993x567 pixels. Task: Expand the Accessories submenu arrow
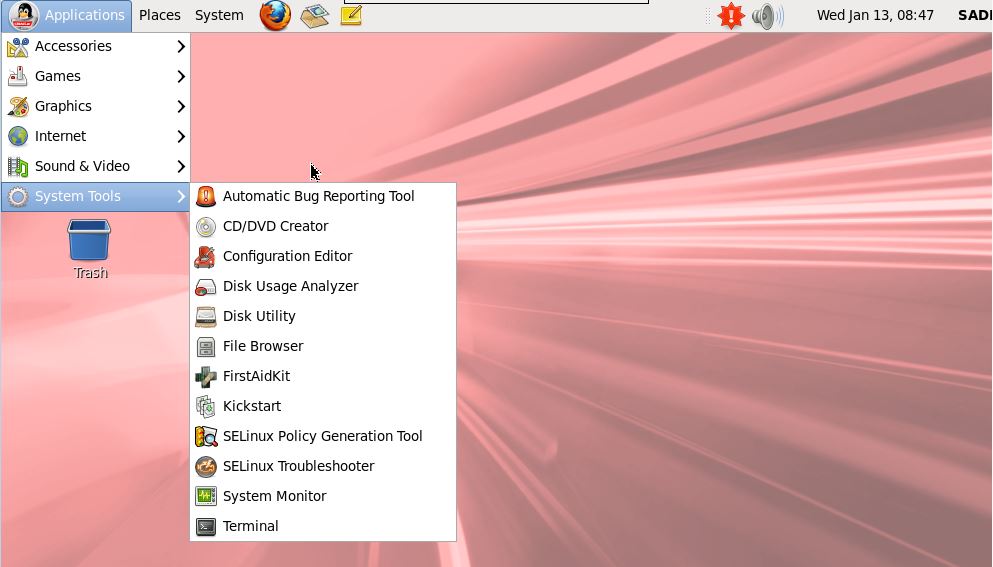click(181, 46)
